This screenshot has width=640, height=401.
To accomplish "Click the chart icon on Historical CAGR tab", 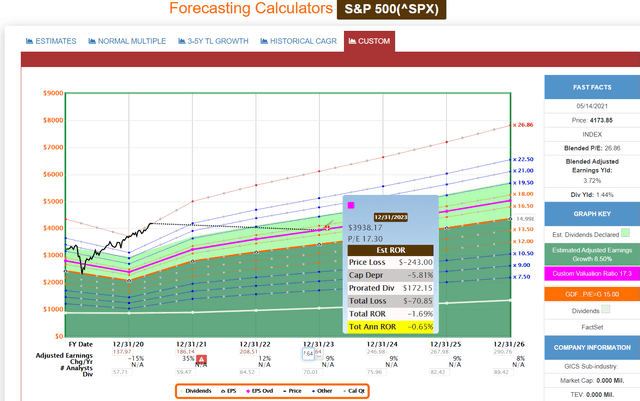I will tap(264, 41).
